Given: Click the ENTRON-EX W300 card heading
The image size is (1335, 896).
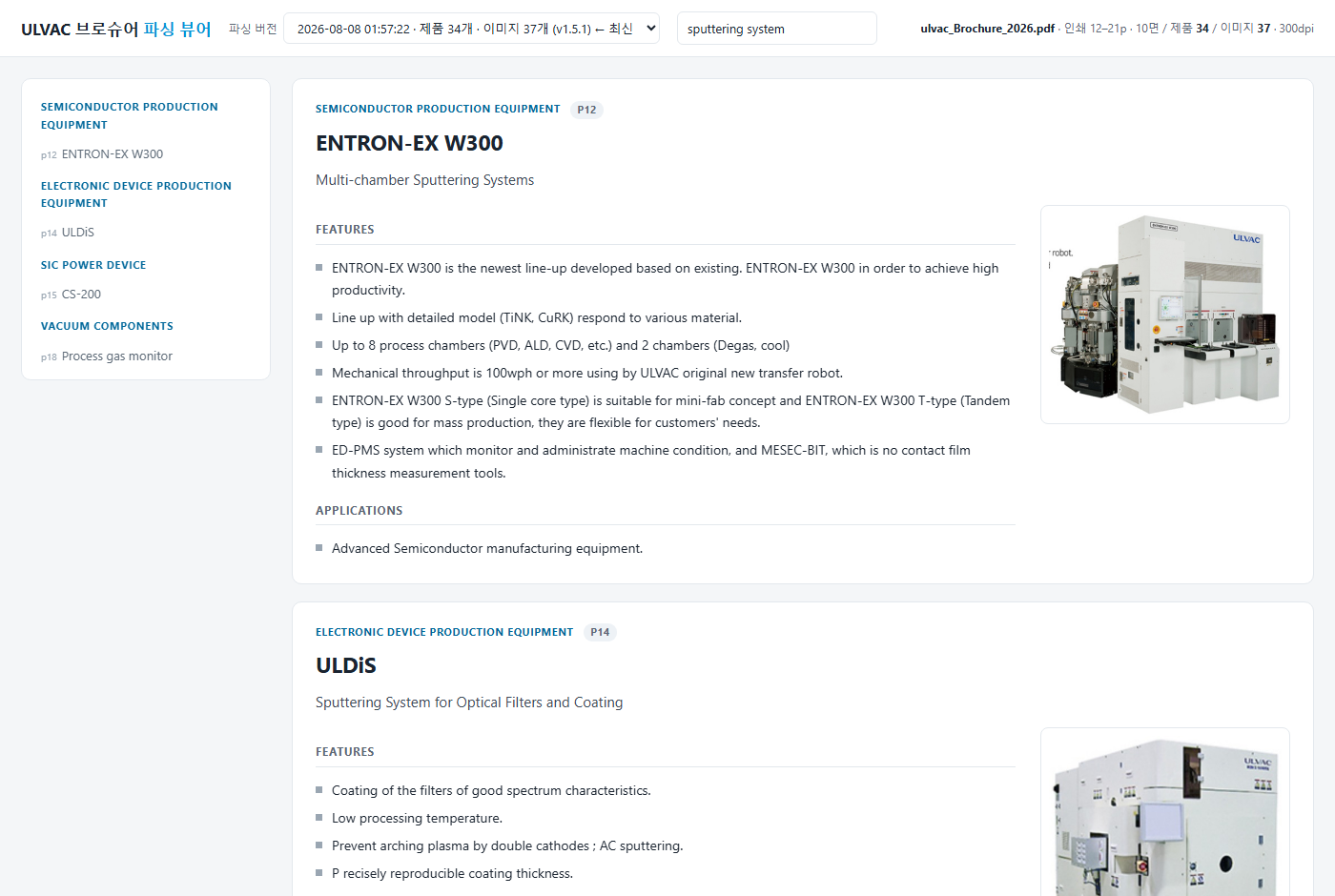Looking at the screenshot, I should coord(409,143).
